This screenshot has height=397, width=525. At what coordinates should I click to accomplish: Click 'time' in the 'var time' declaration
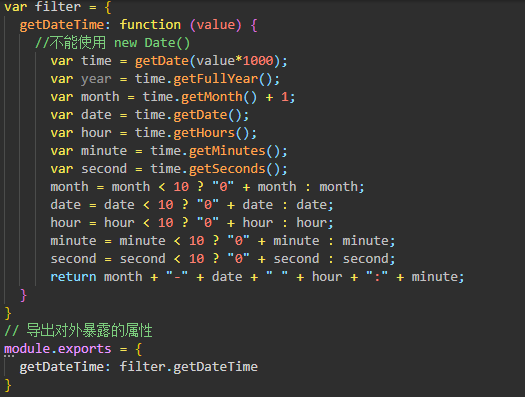click(x=96, y=61)
